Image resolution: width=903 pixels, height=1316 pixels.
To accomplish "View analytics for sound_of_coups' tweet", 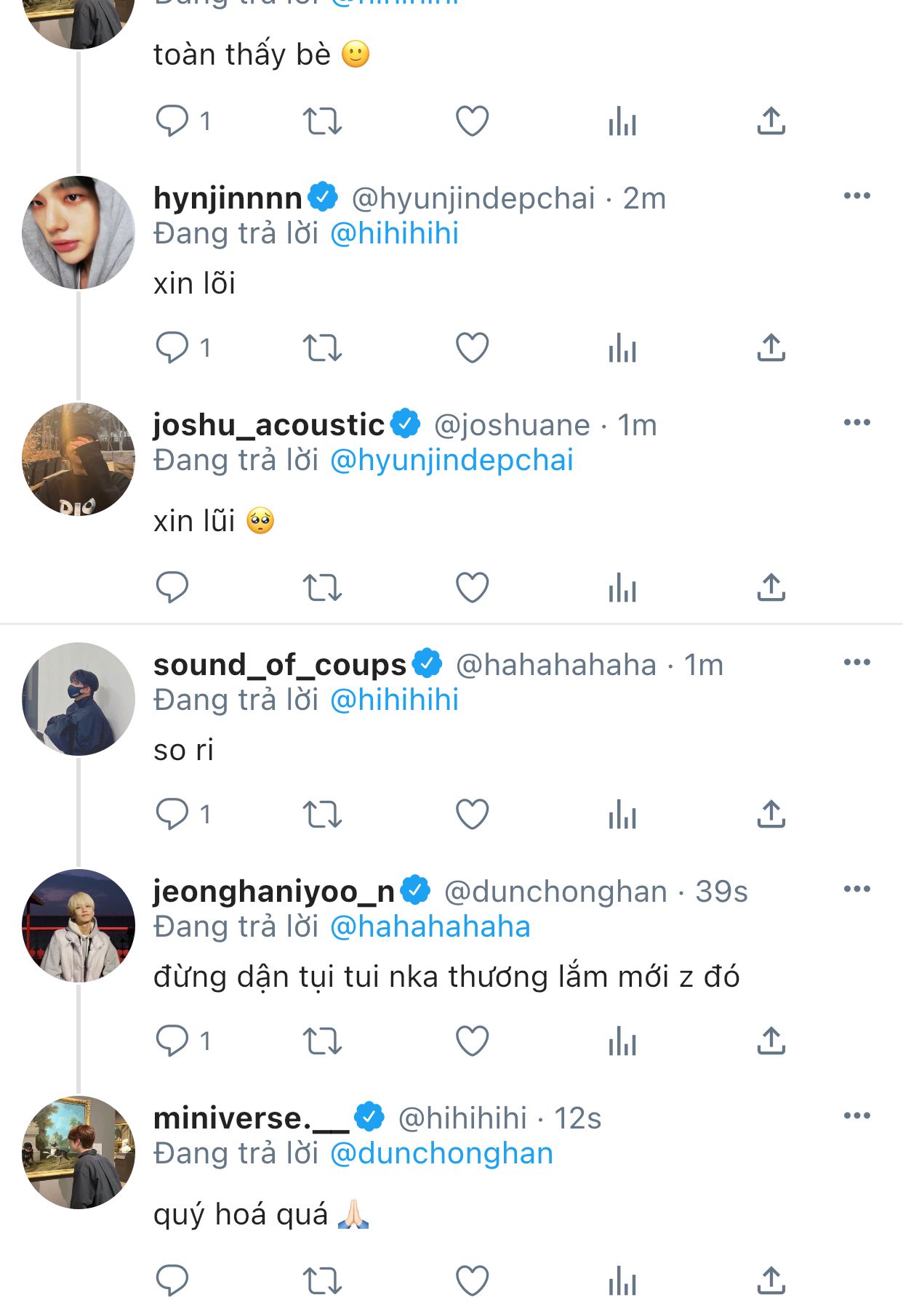I will point(622,814).
